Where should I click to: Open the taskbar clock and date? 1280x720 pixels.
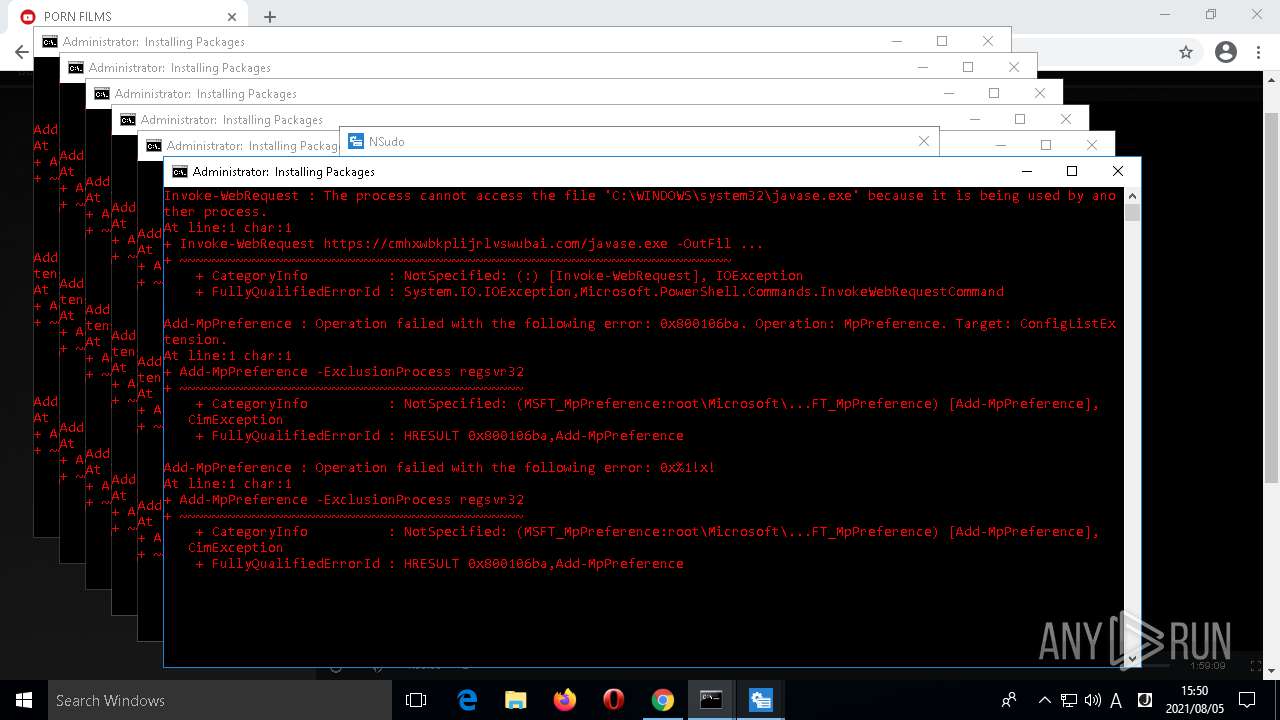click(x=1194, y=700)
